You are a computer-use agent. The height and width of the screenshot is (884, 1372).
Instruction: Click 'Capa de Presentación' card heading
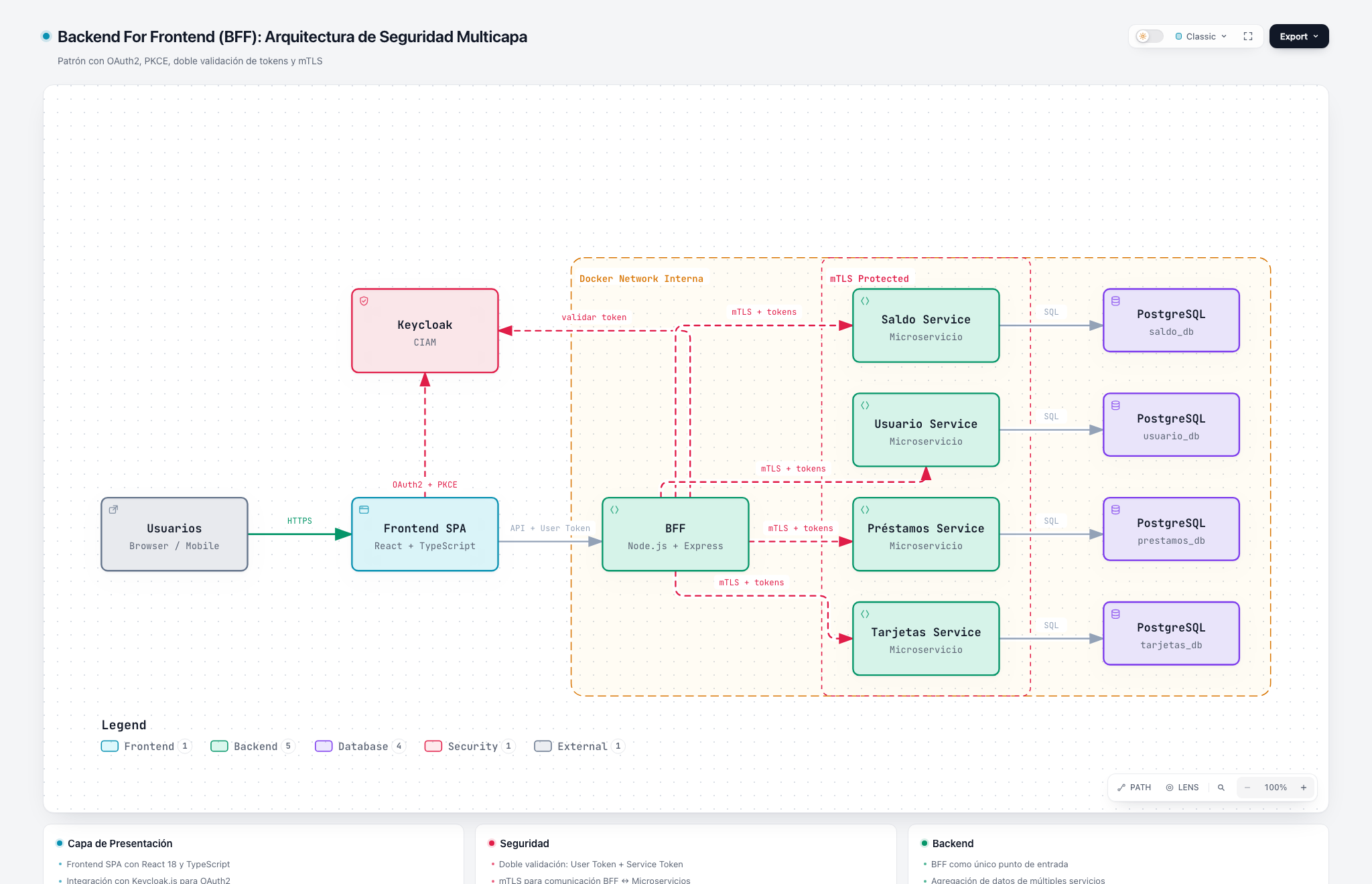tap(120, 843)
